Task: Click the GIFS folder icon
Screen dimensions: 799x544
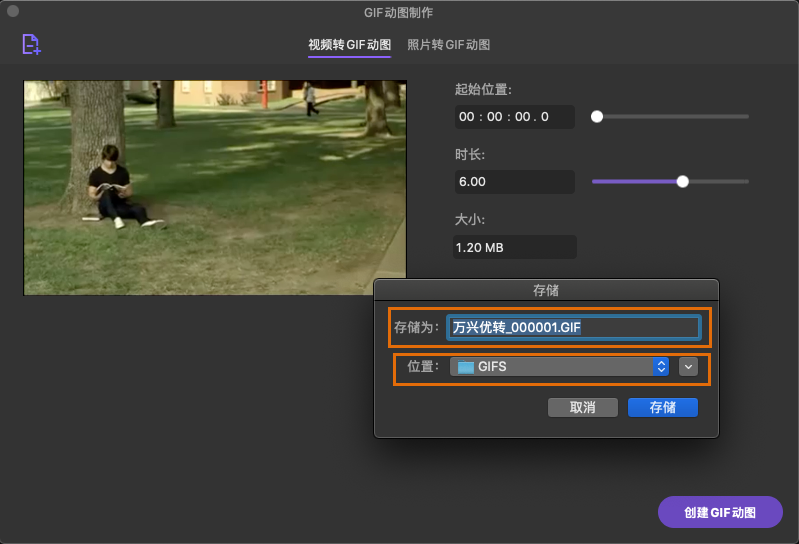Action: point(466,367)
